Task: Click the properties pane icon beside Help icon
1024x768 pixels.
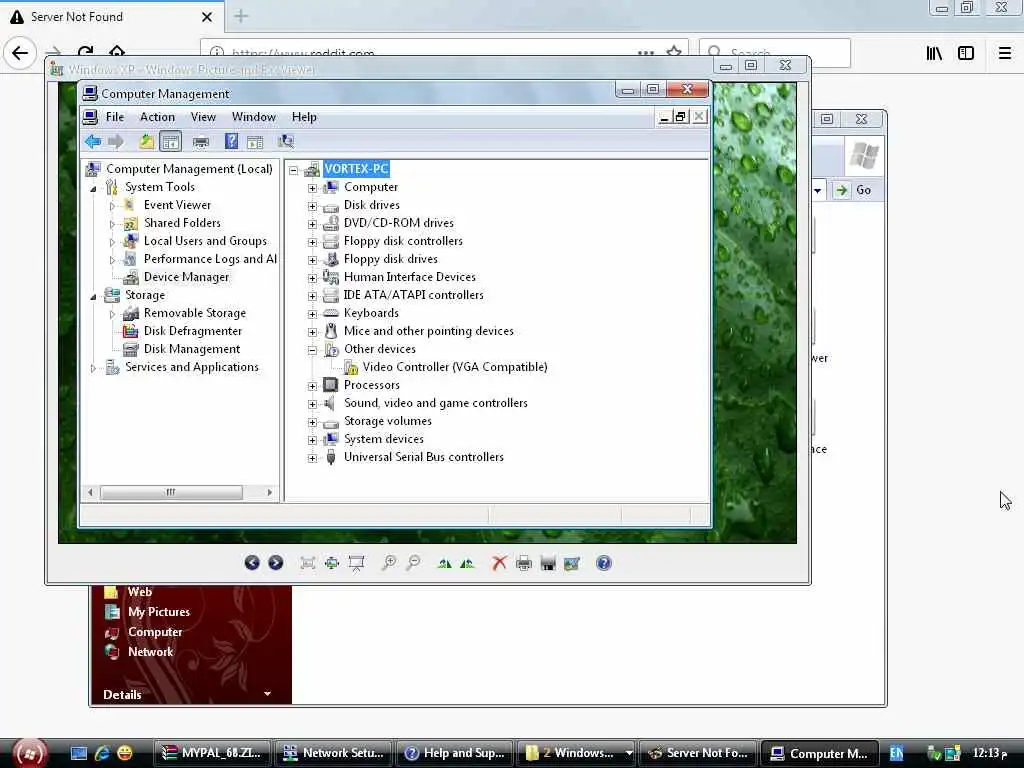Action: [255, 142]
